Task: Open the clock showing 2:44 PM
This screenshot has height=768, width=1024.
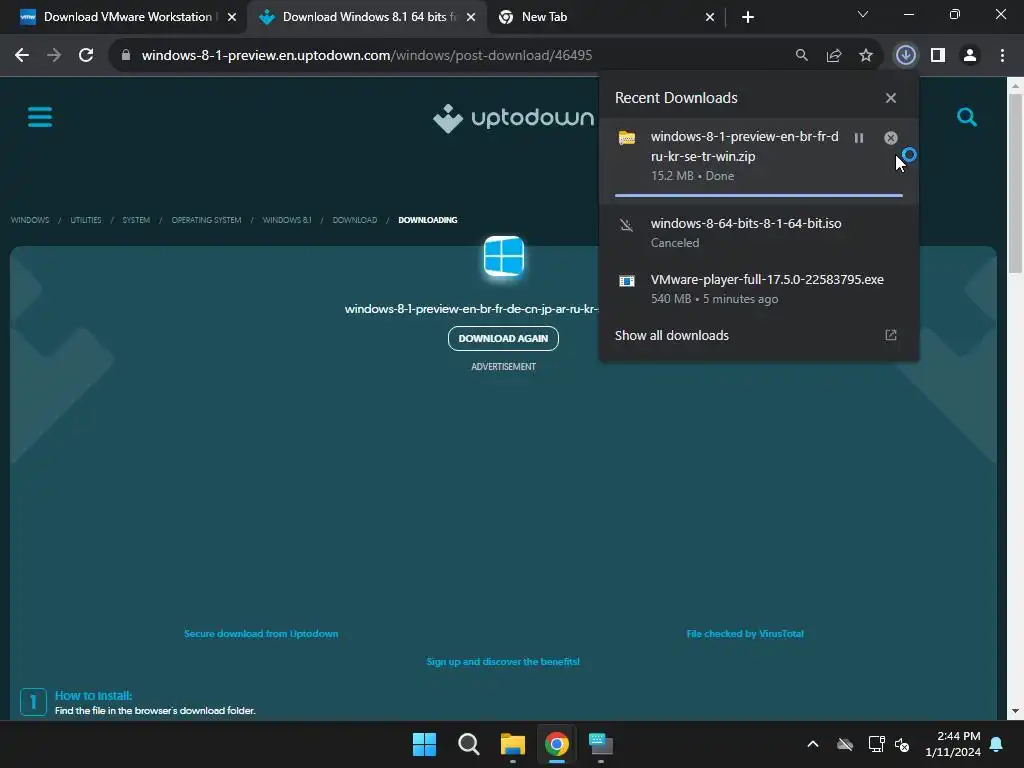Action: pyautogui.click(x=953, y=744)
